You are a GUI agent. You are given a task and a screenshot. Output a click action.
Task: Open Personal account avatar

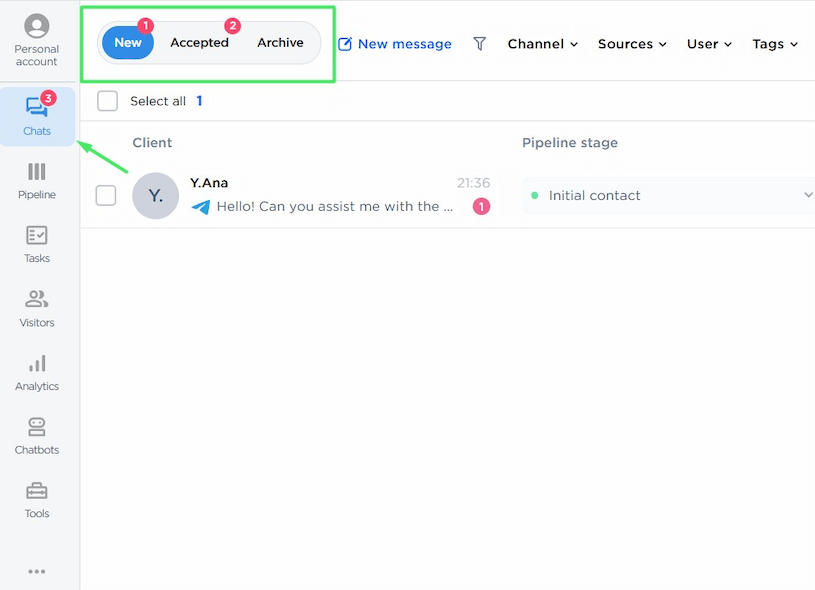(37, 27)
